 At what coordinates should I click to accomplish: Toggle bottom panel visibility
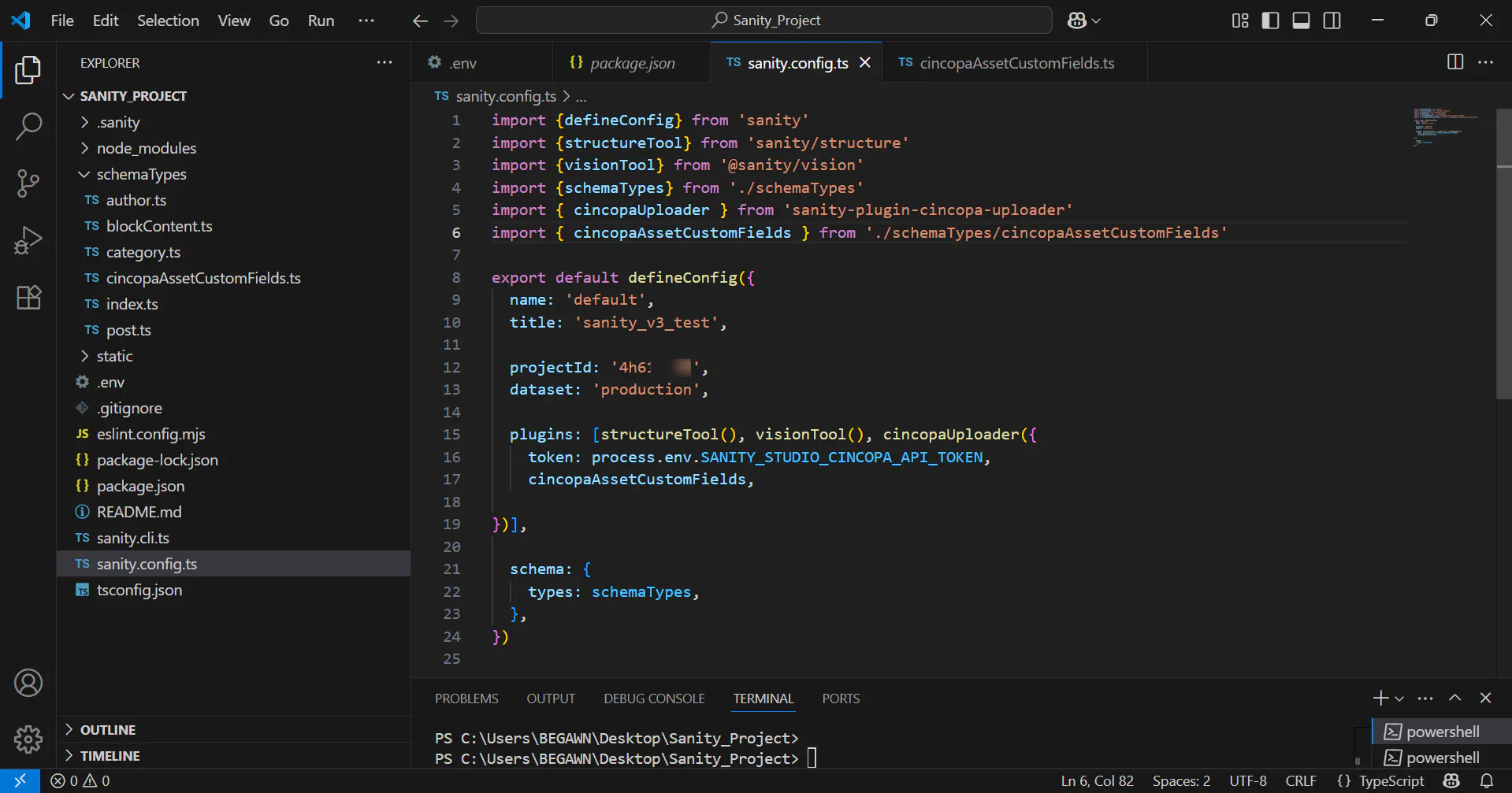[x=1301, y=20]
